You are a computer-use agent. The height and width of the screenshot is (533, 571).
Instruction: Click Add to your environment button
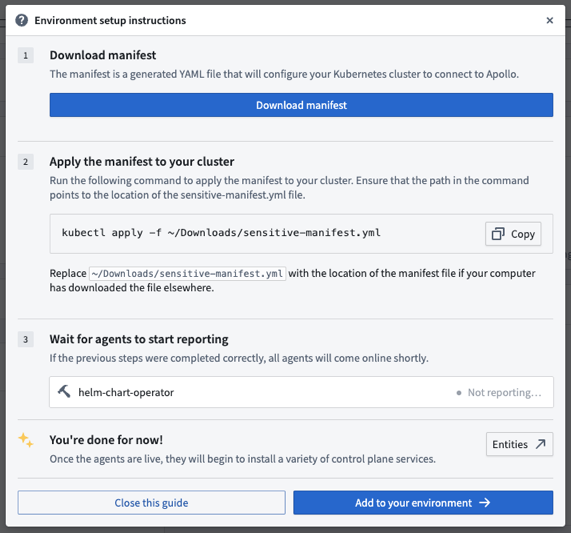pos(423,502)
